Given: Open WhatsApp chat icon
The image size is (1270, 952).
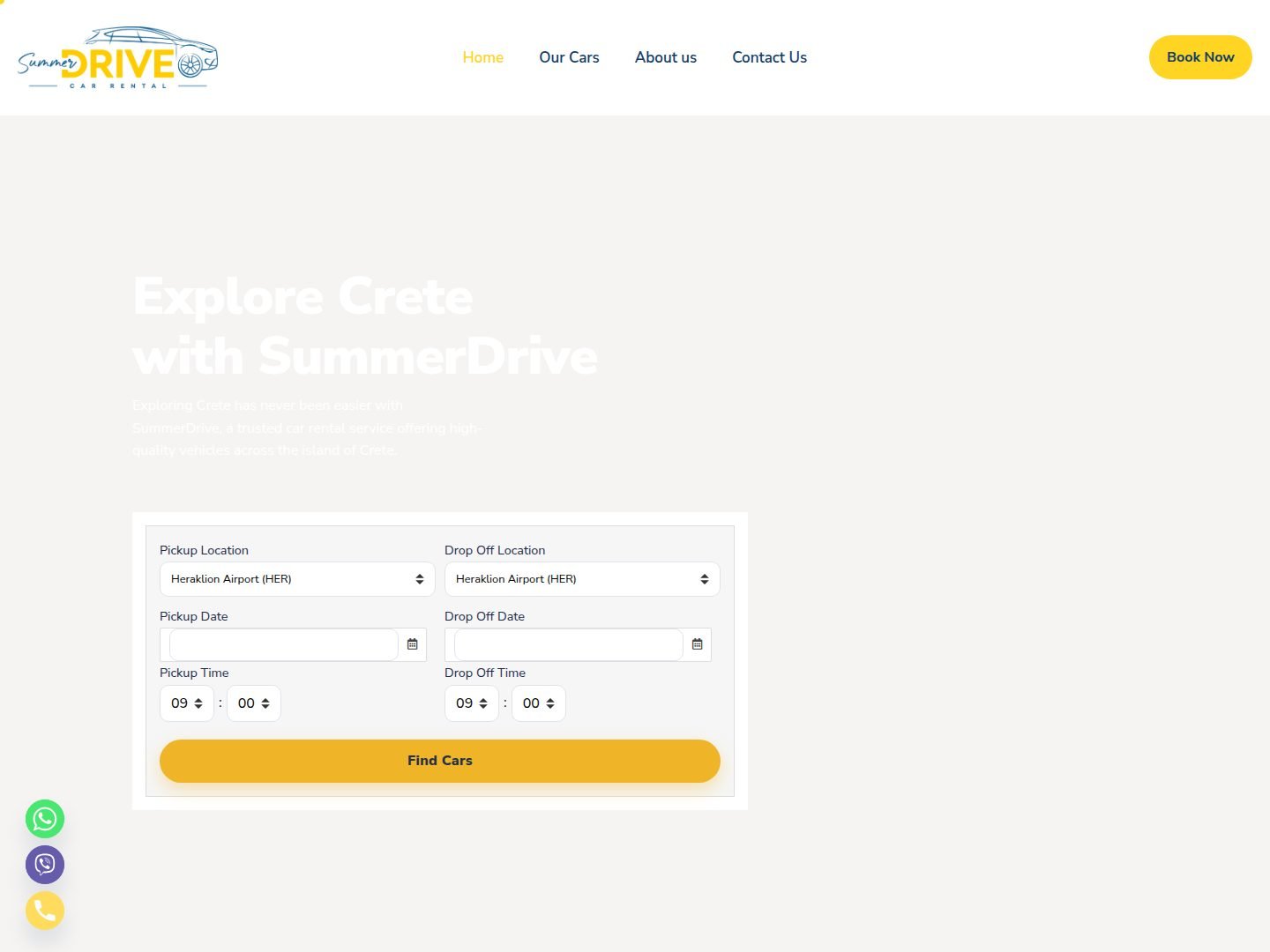Looking at the screenshot, I should point(45,819).
